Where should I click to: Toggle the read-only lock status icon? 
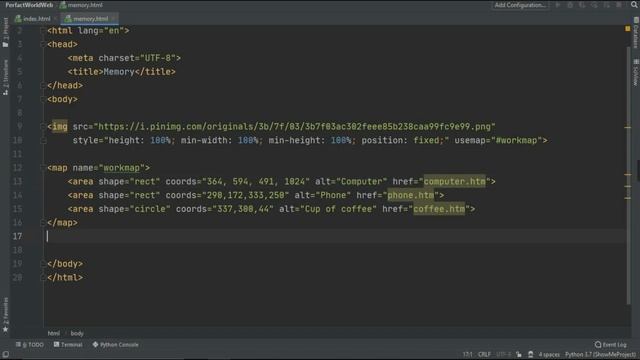click(x=519, y=354)
